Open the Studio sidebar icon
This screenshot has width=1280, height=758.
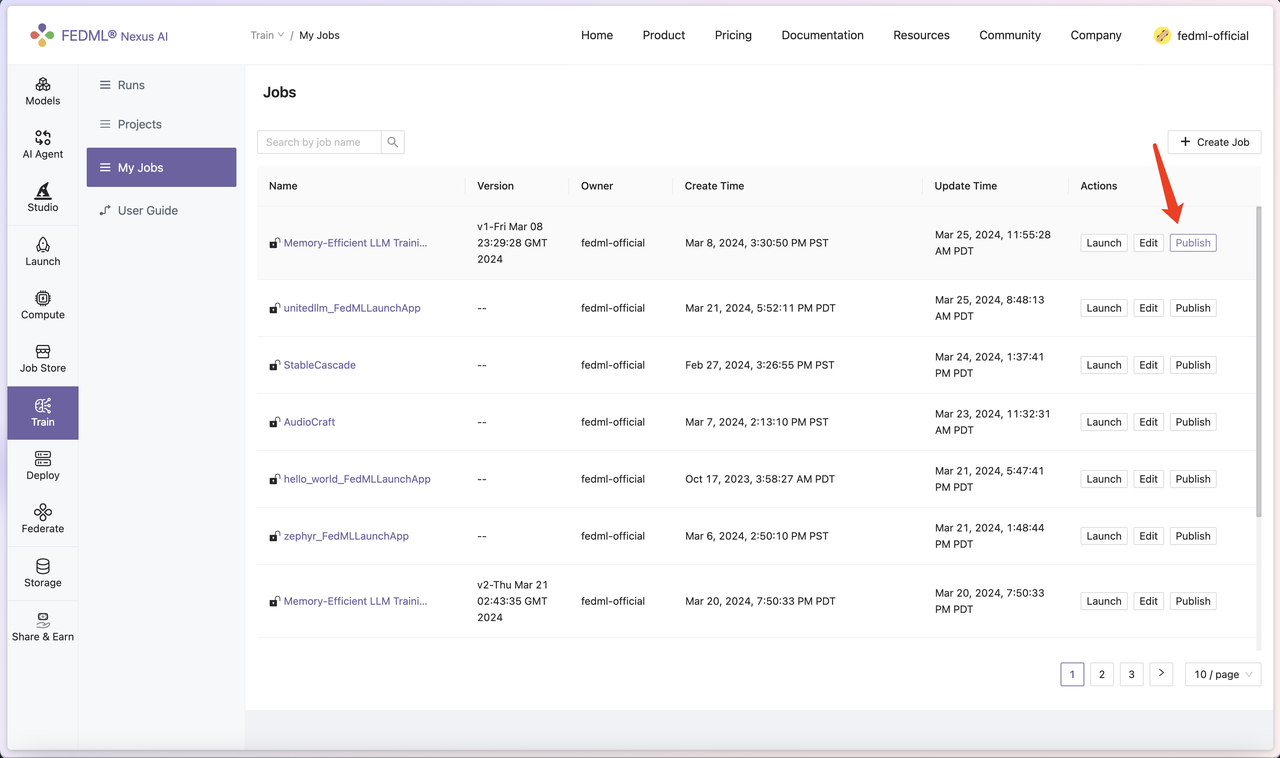(43, 191)
